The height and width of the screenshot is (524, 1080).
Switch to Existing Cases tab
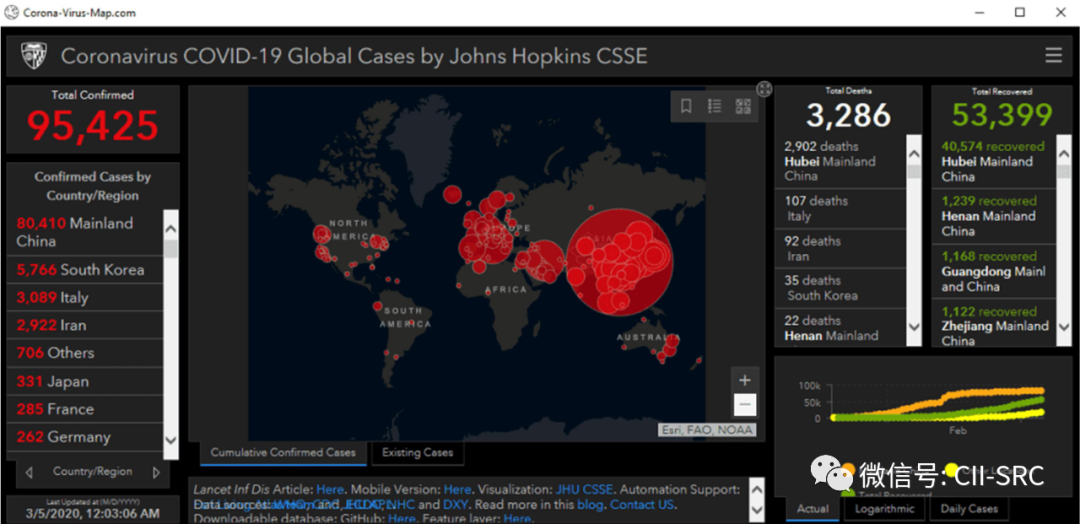point(417,452)
